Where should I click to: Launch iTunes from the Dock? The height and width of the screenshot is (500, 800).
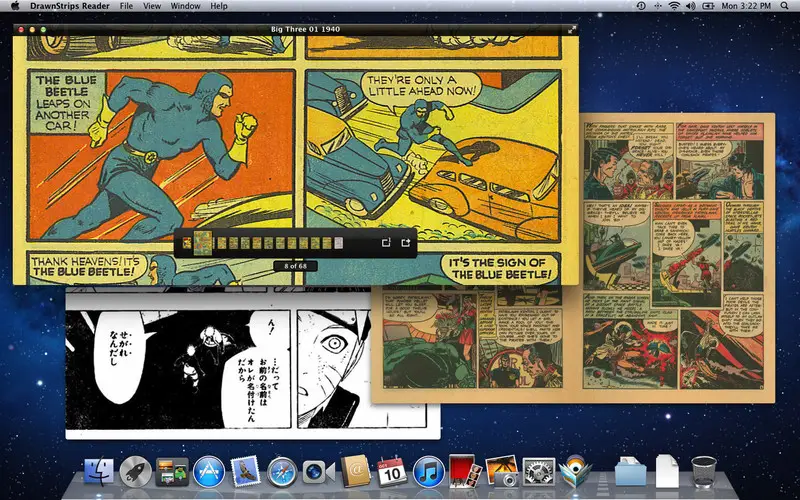(429, 471)
